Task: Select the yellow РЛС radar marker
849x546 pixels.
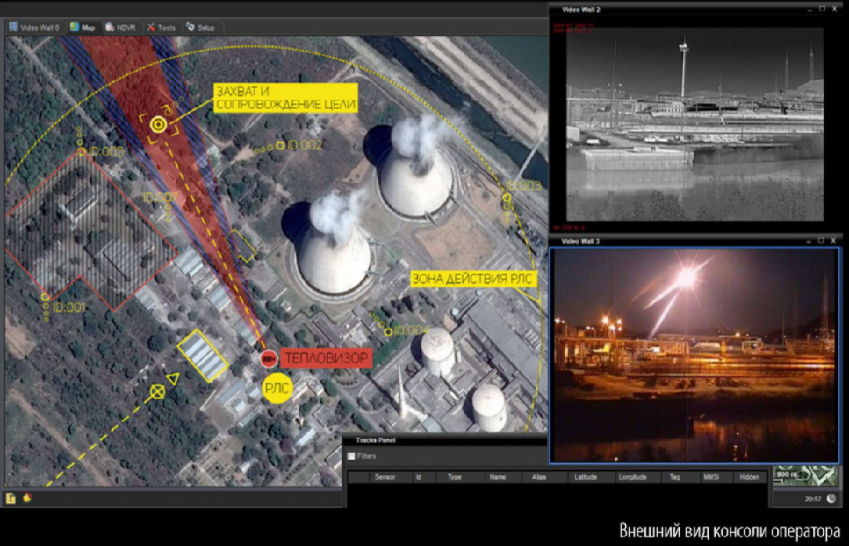Action: (x=278, y=389)
